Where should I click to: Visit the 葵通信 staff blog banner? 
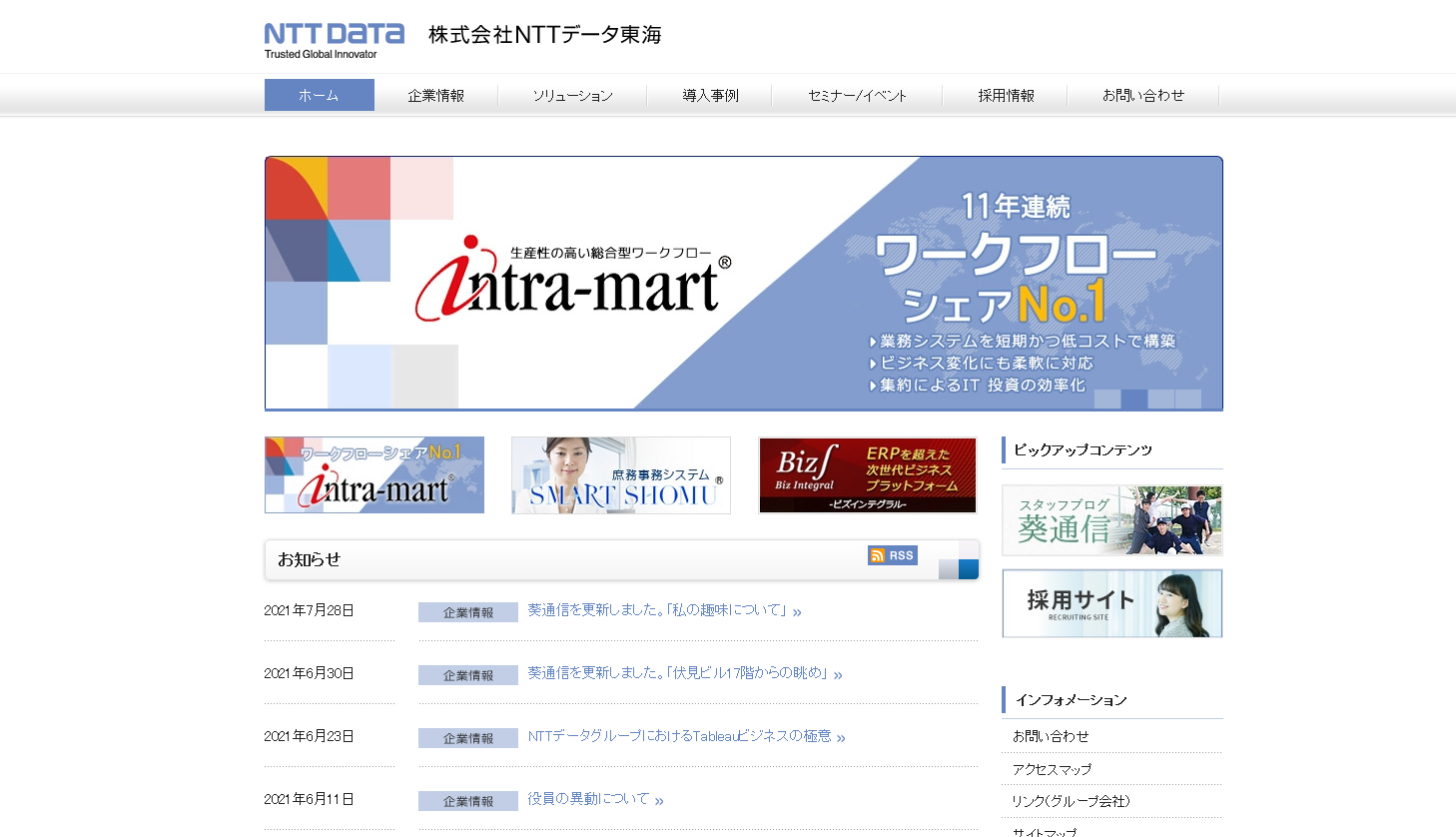1111,519
